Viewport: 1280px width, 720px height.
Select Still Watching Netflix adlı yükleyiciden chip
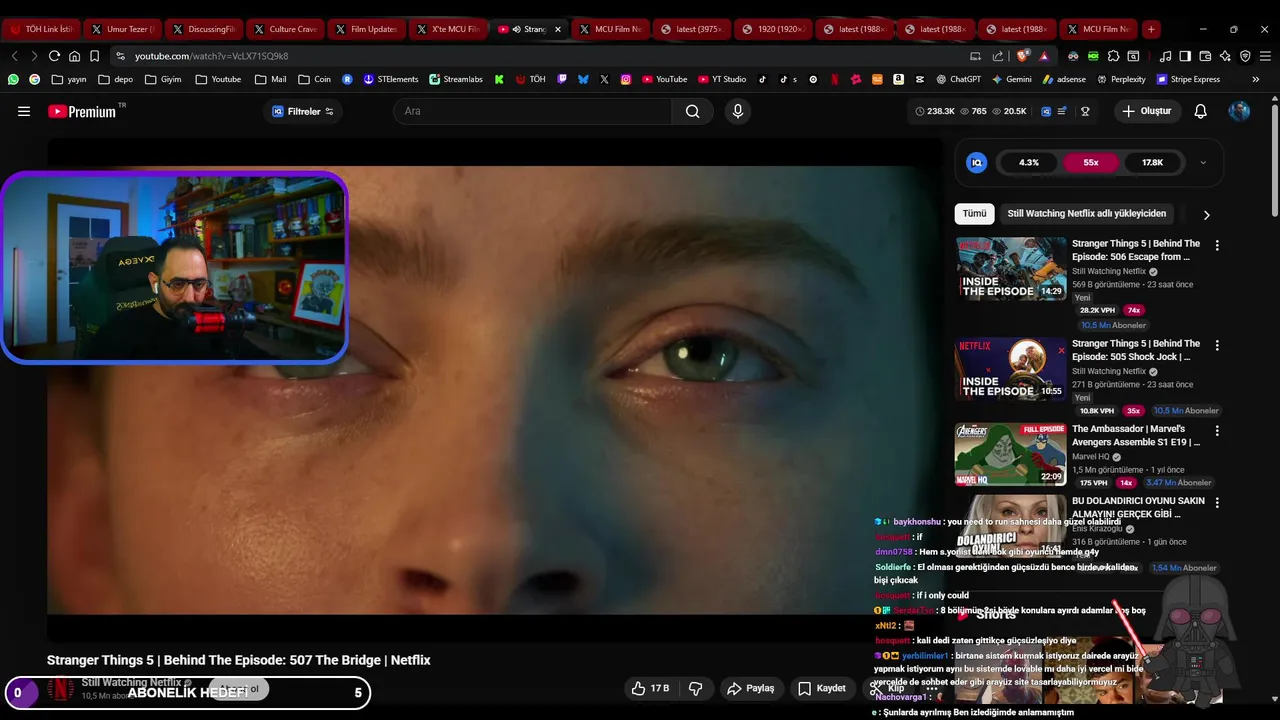pos(1086,213)
